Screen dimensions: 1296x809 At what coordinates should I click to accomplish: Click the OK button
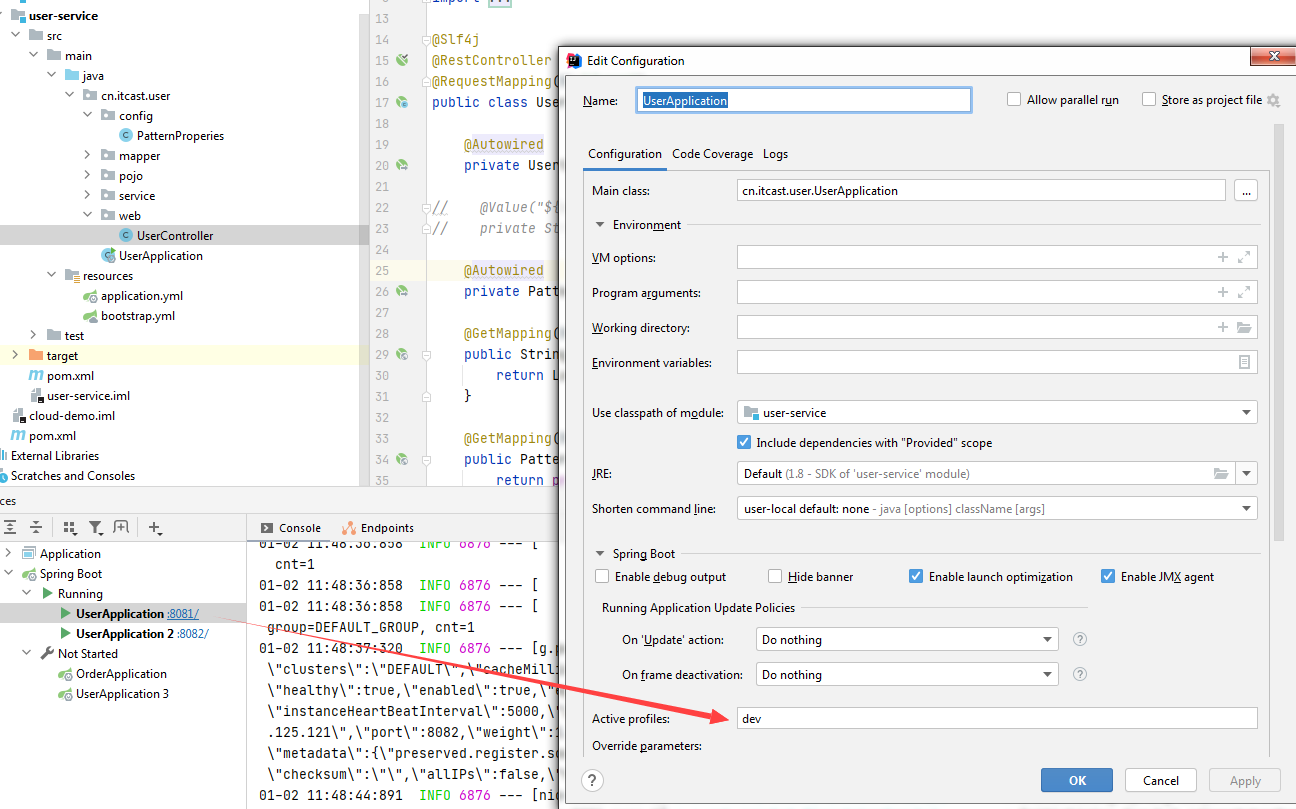(1076, 780)
